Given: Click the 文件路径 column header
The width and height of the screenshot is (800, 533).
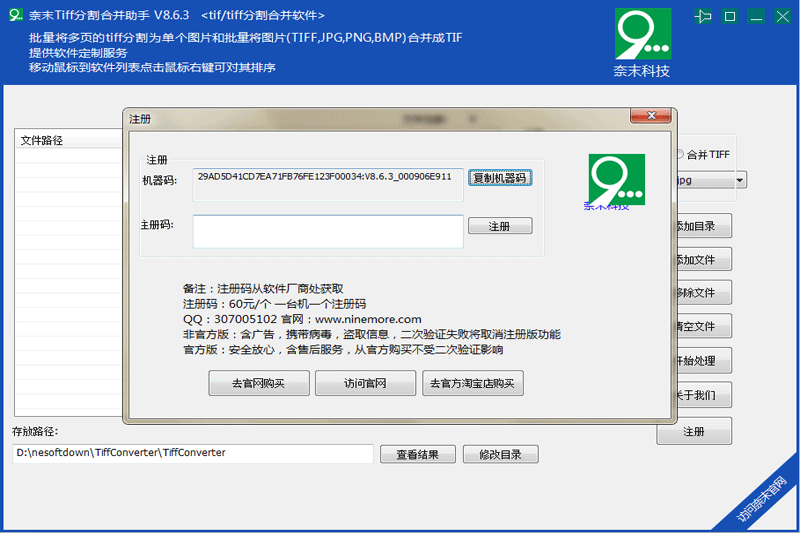Looking at the screenshot, I should (69, 140).
